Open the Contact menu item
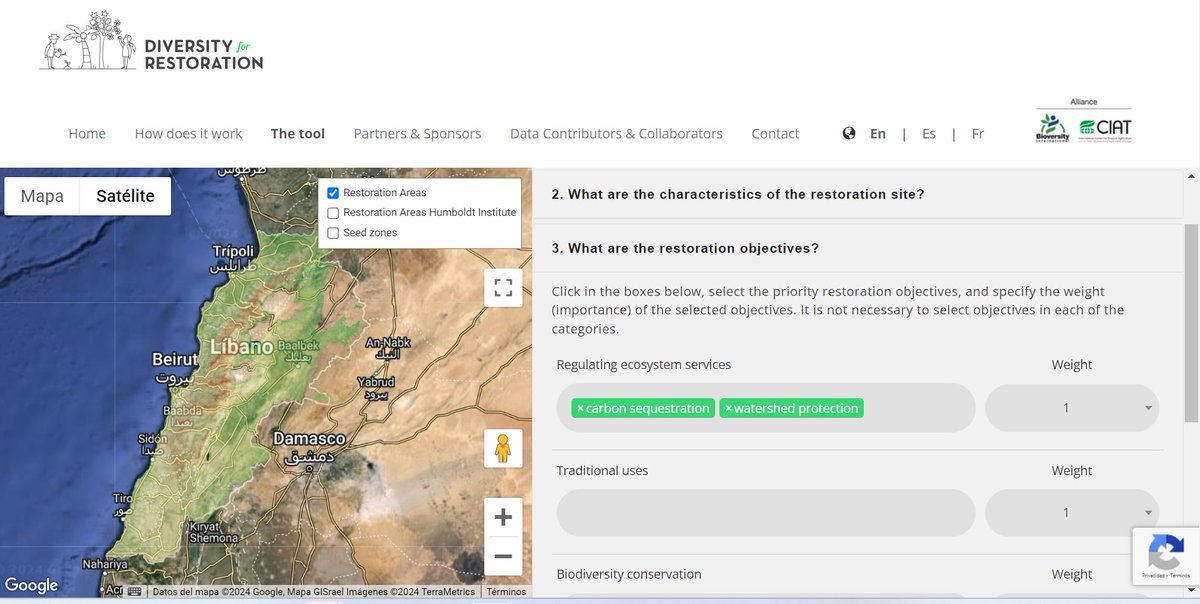This screenshot has width=1200, height=604. tap(775, 133)
